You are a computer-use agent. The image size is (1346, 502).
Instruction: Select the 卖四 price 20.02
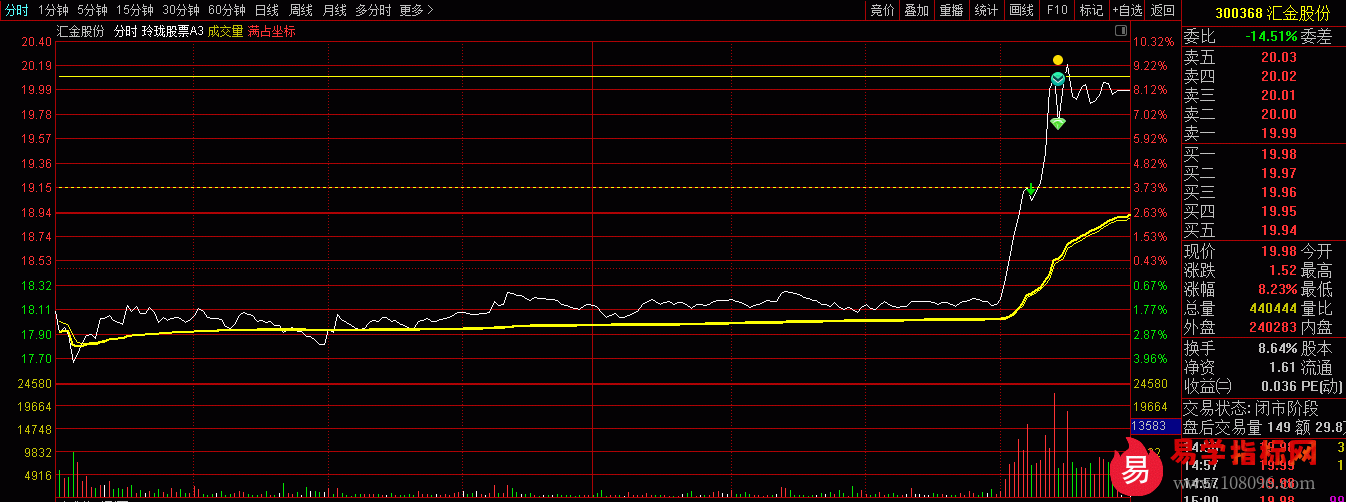tap(1278, 76)
